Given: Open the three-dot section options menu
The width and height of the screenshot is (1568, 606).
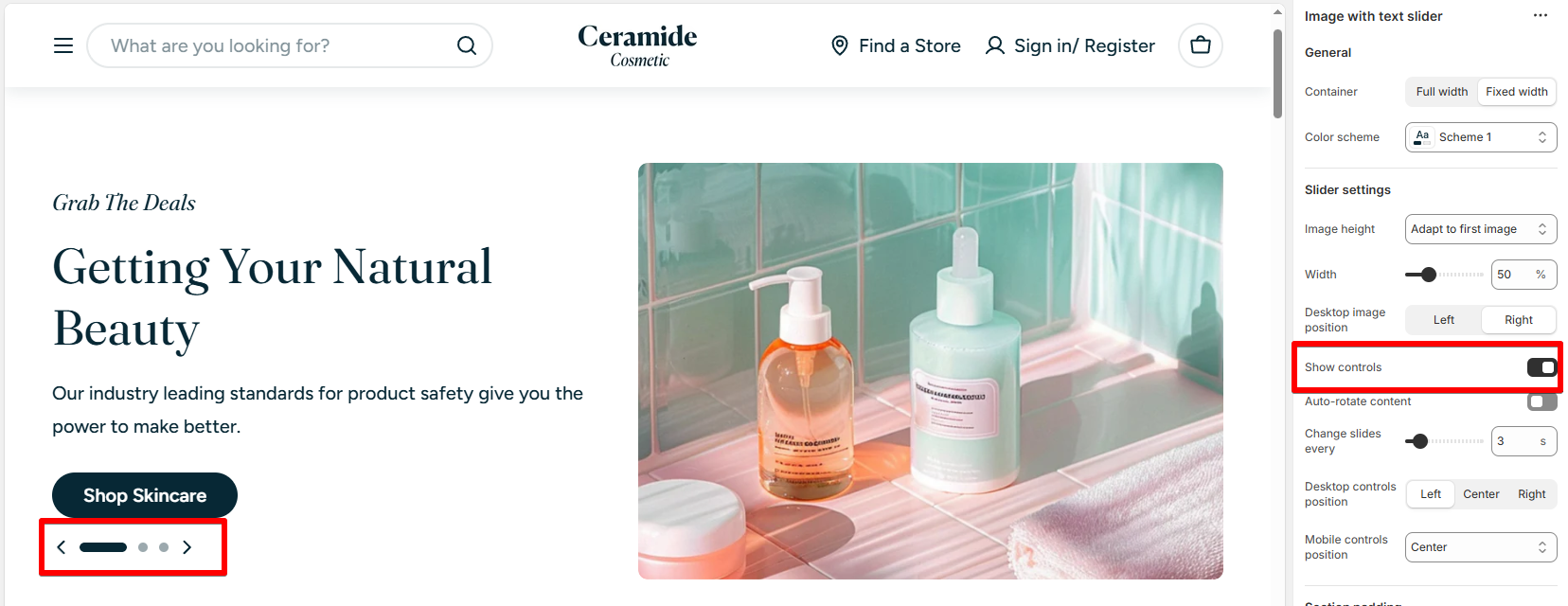Looking at the screenshot, I should tap(1541, 15).
